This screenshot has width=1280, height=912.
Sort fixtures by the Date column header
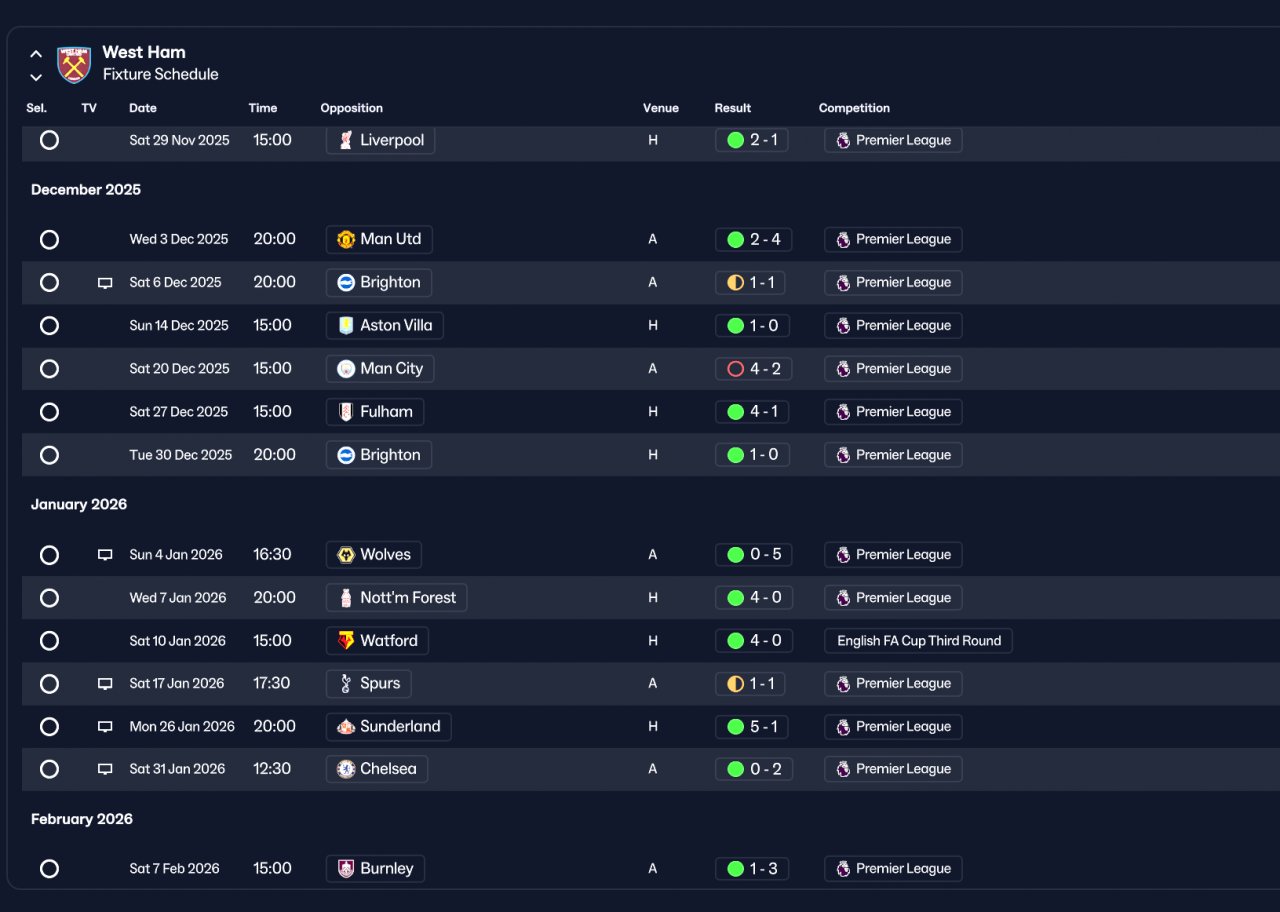[143, 108]
